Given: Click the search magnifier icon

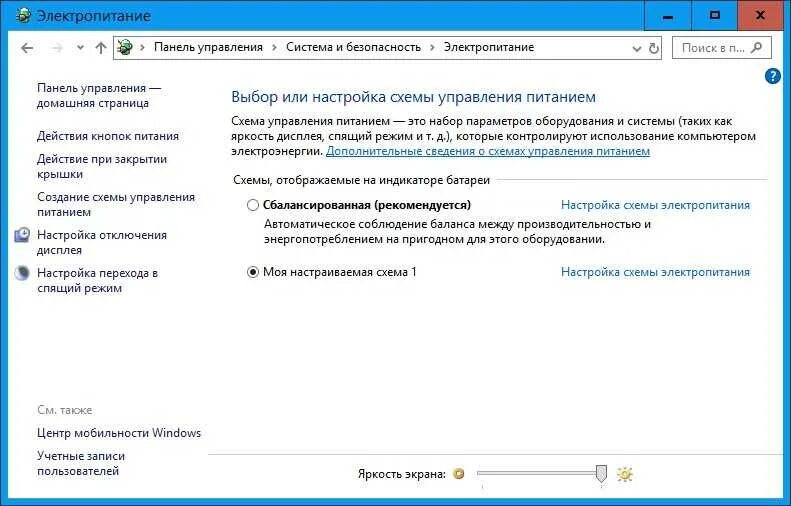Looking at the screenshot, I should (756, 48).
